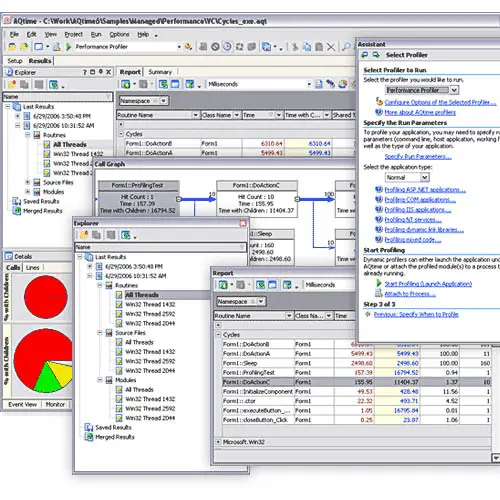This screenshot has width=500, height=500.
Task: Click the add folder icon in docked Explorer toolbar
Action: pos(12,84)
